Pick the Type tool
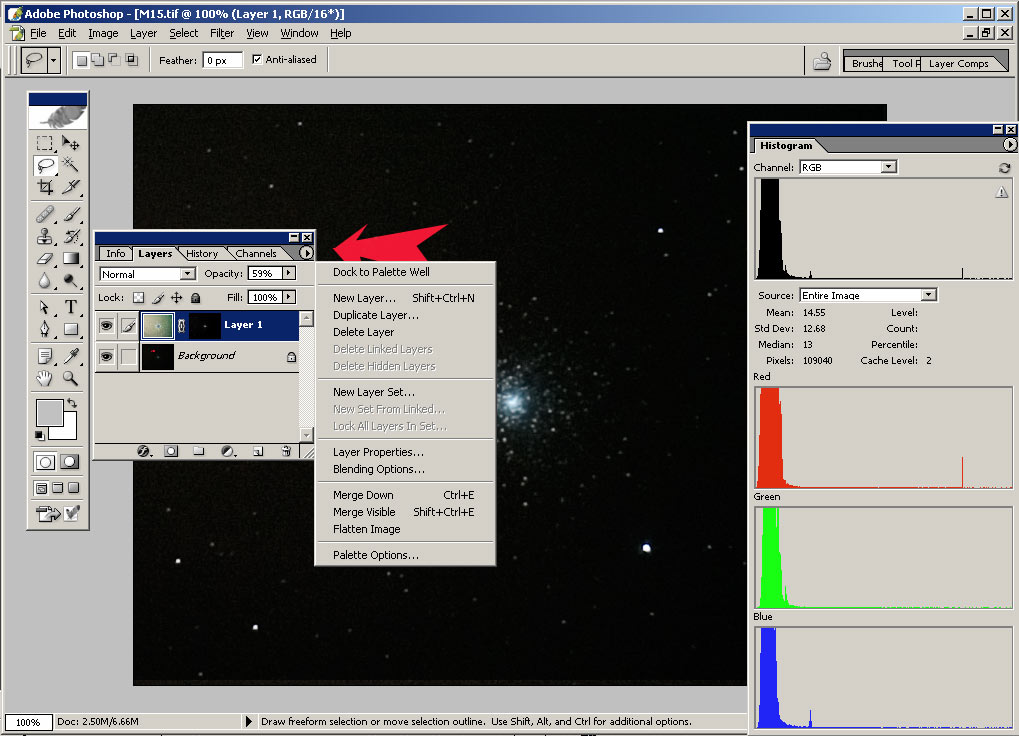This screenshot has width=1019, height=736. [71, 307]
